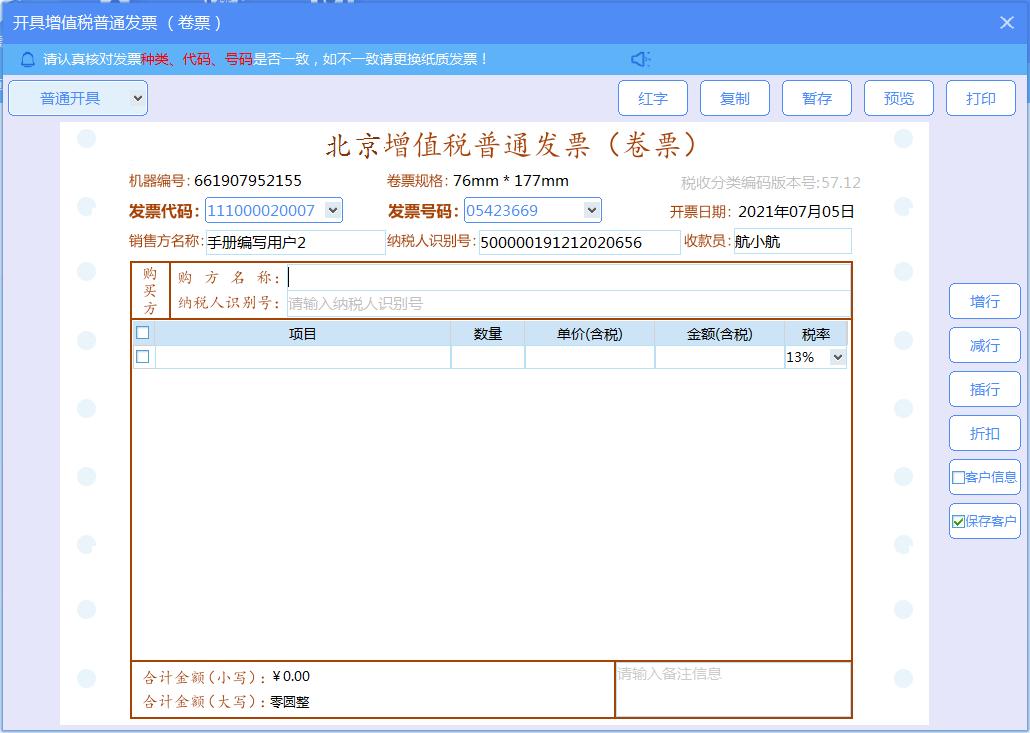Add a line with the 增行 button
Viewport: 1030px width, 733px height.
point(984,301)
